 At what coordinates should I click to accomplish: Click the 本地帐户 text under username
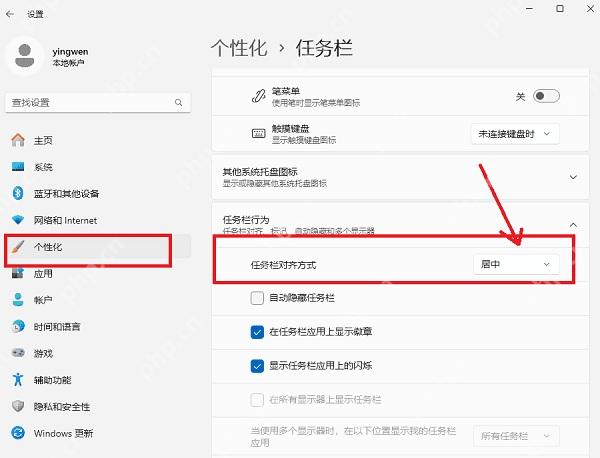click(68, 63)
